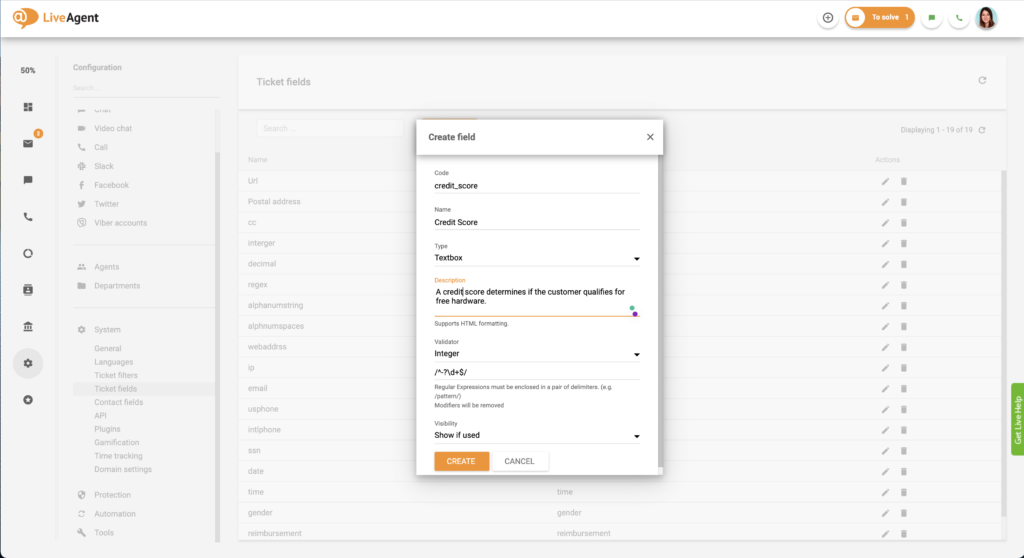Click the phone status icon in header
The width and height of the screenshot is (1024, 558).
959,18
